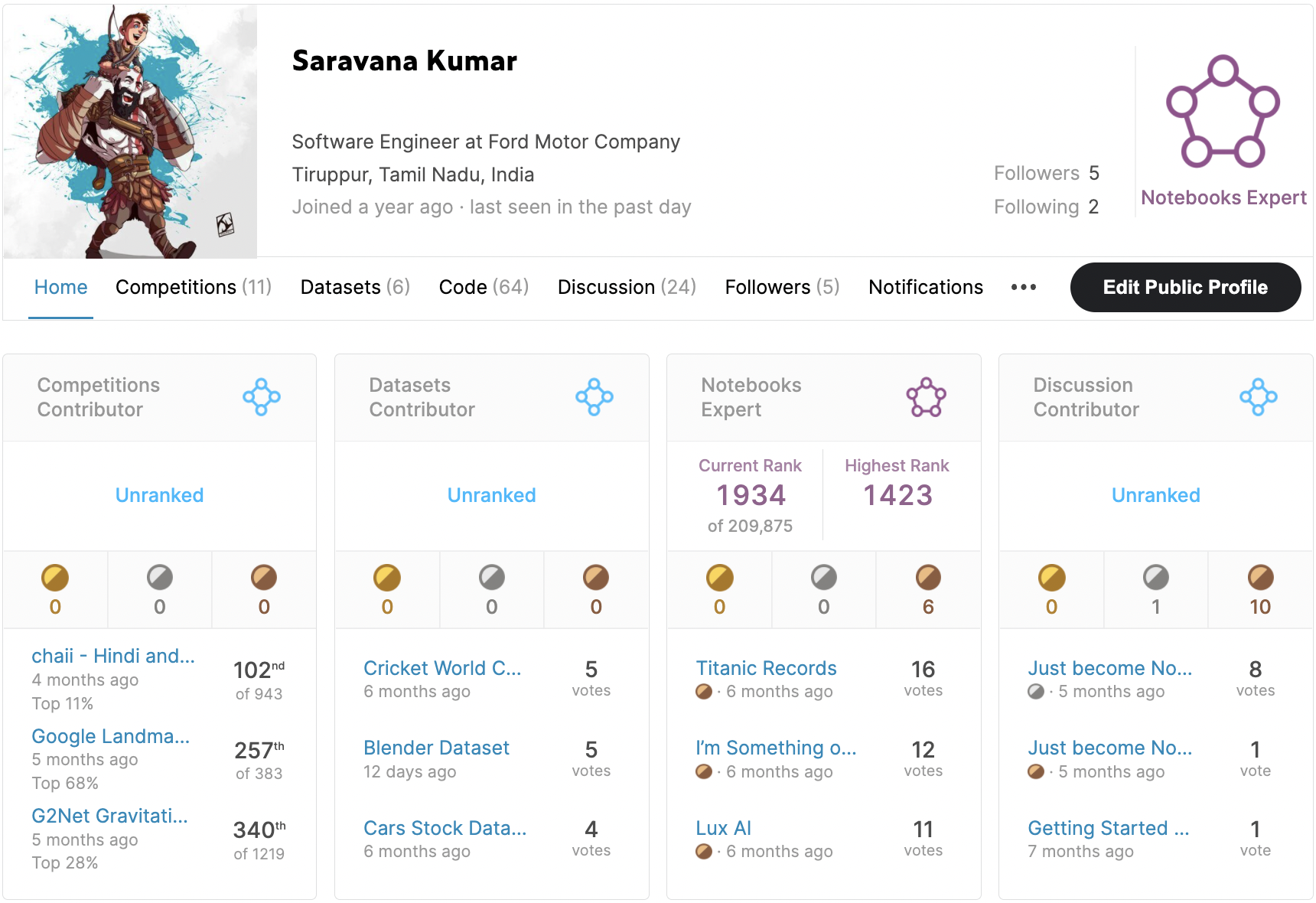
Task: Switch to the Competitions tab
Action: 194,288
